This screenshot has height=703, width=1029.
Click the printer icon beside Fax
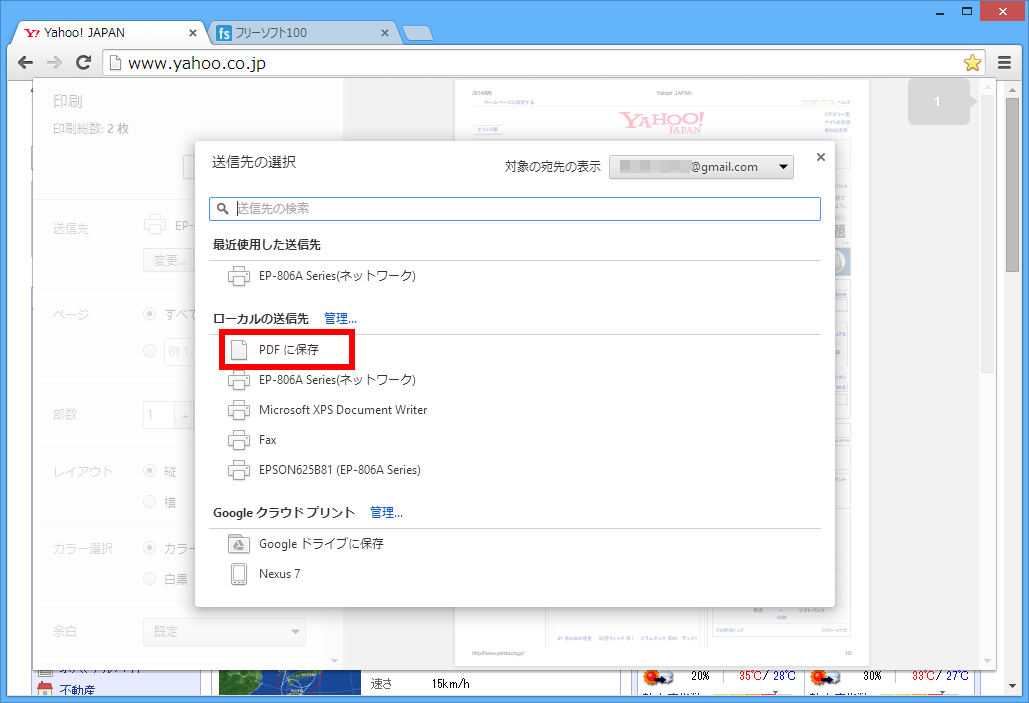tap(239, 440)
